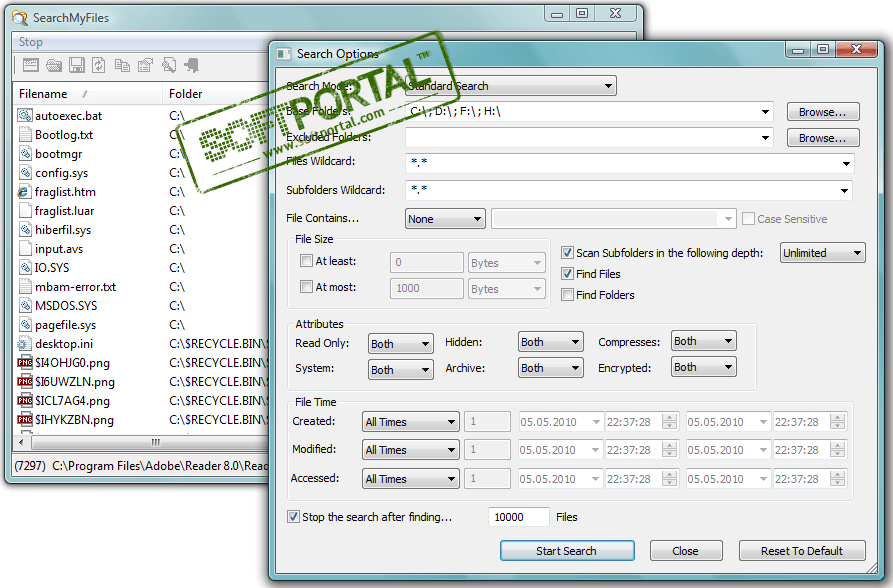Sort by the Folder column header
893x588 pixels.
point(215,94)
